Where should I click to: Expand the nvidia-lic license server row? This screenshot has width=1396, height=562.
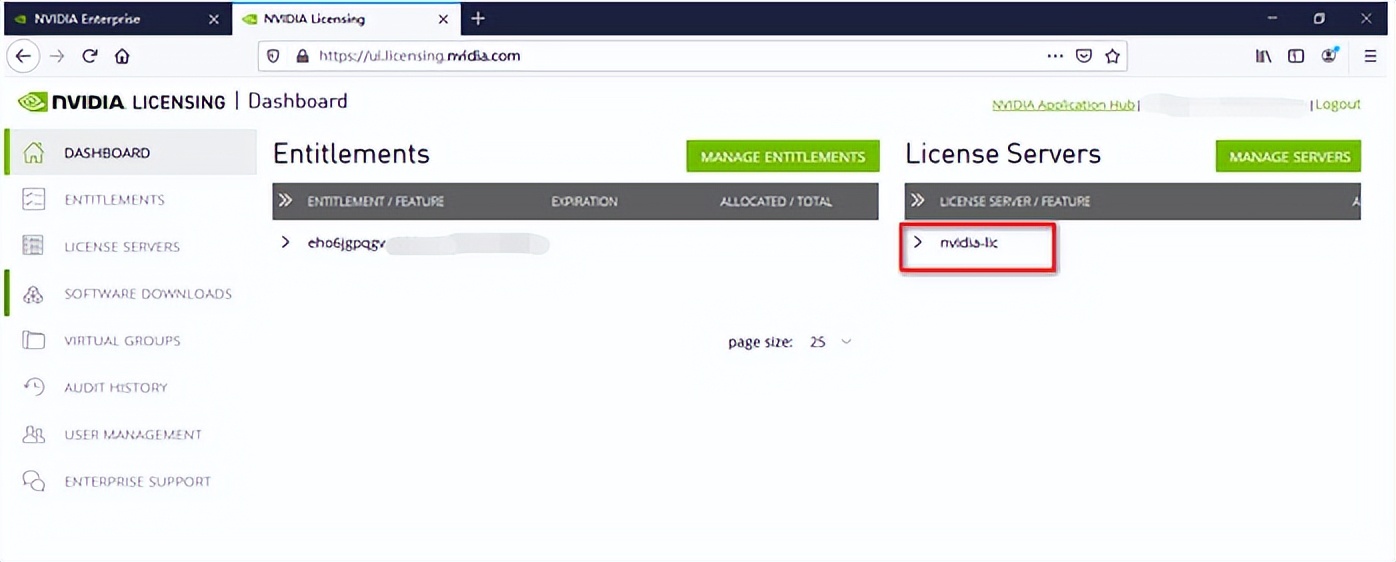pos(918,243)
